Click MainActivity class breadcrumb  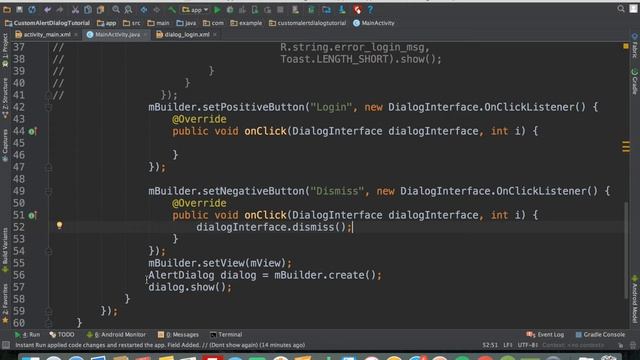(x=374, y=23)
